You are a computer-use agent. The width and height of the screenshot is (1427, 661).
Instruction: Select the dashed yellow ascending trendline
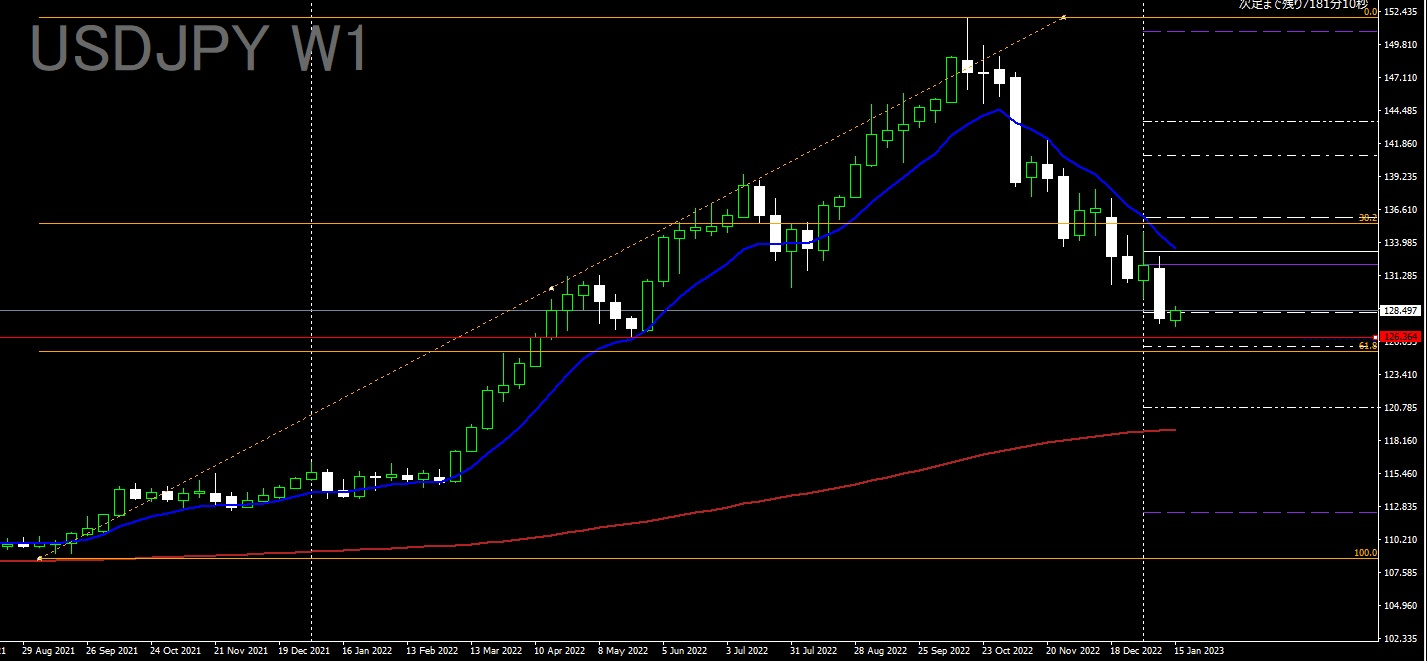[x=550, y=288]
